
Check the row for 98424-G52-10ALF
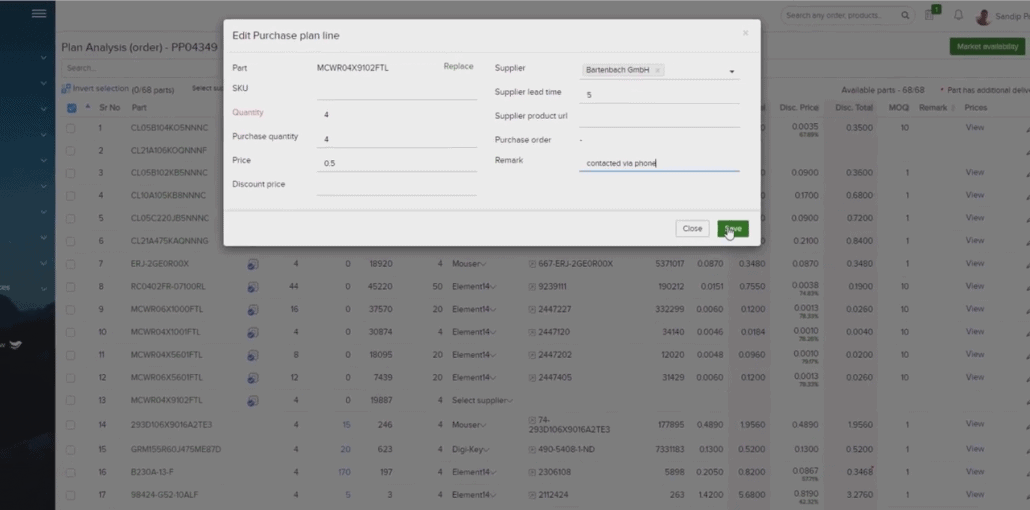[70, 495]
